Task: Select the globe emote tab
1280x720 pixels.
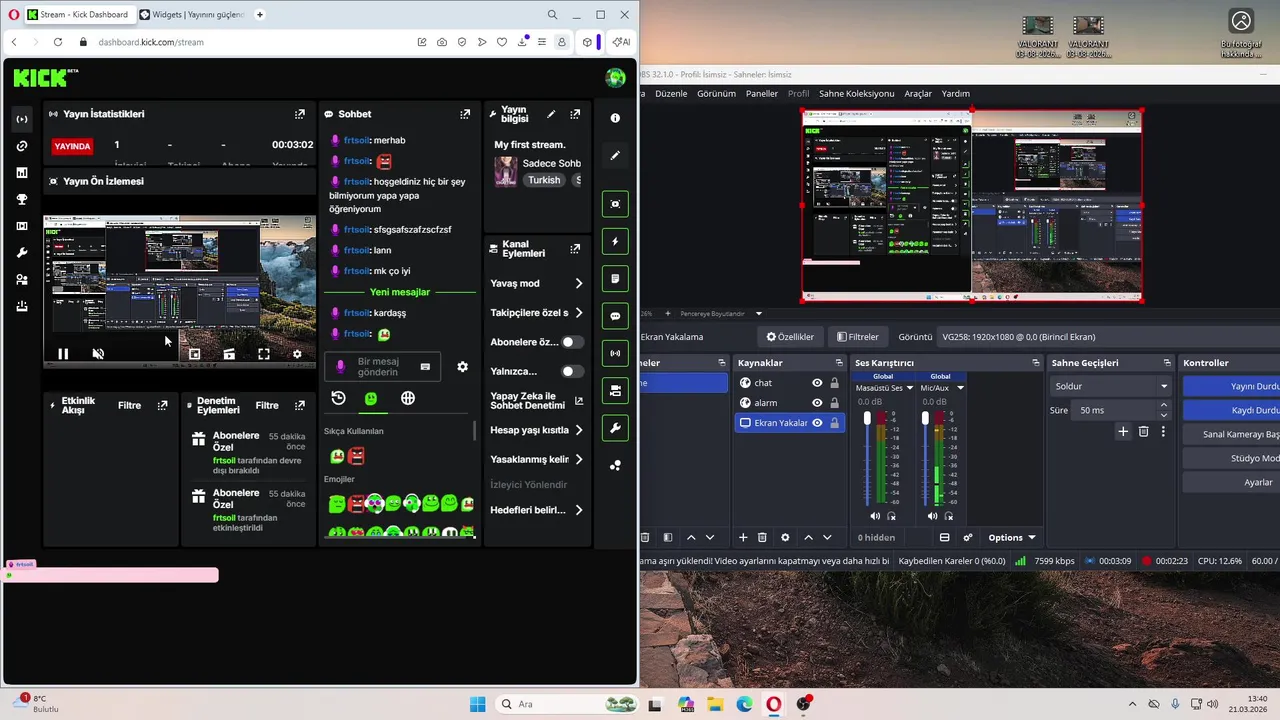Action: [408, 398]
